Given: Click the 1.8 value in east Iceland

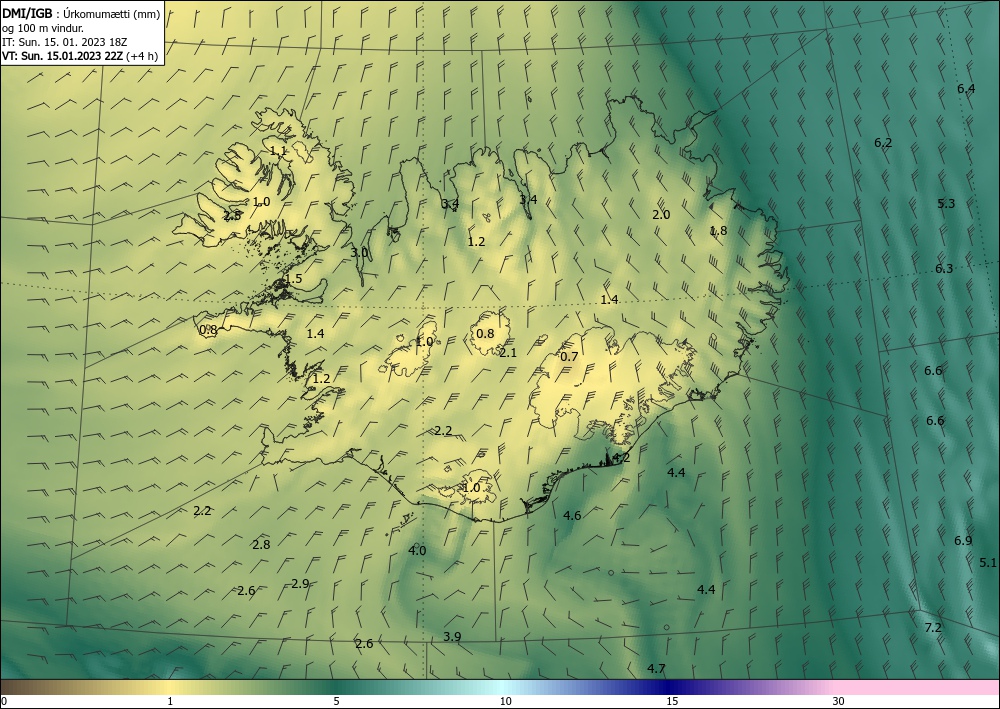Looking at the screenshot, I should pyautogui.click(x=718, y=230).
